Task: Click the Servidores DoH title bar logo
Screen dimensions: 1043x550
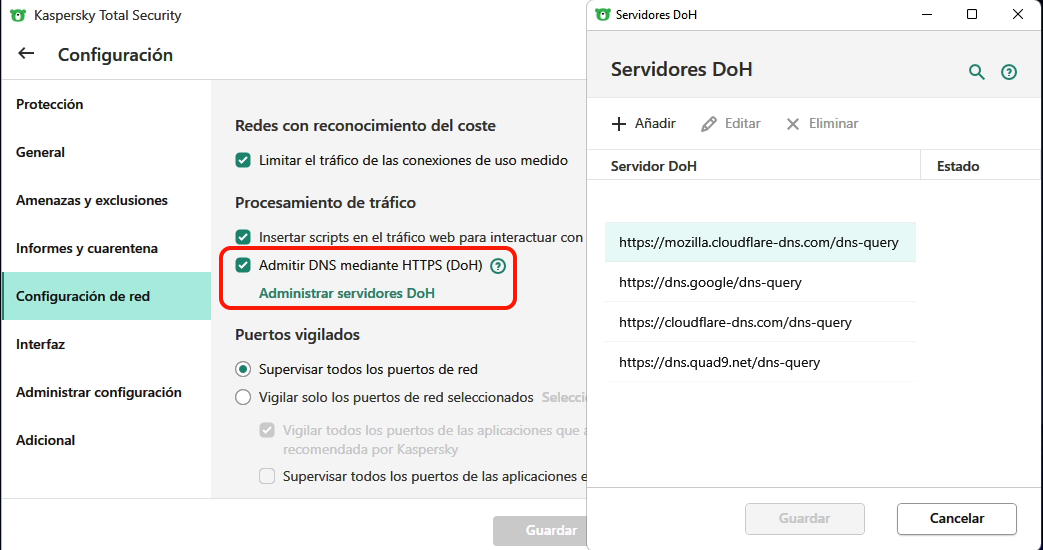Action: click(x=603, y=14)
